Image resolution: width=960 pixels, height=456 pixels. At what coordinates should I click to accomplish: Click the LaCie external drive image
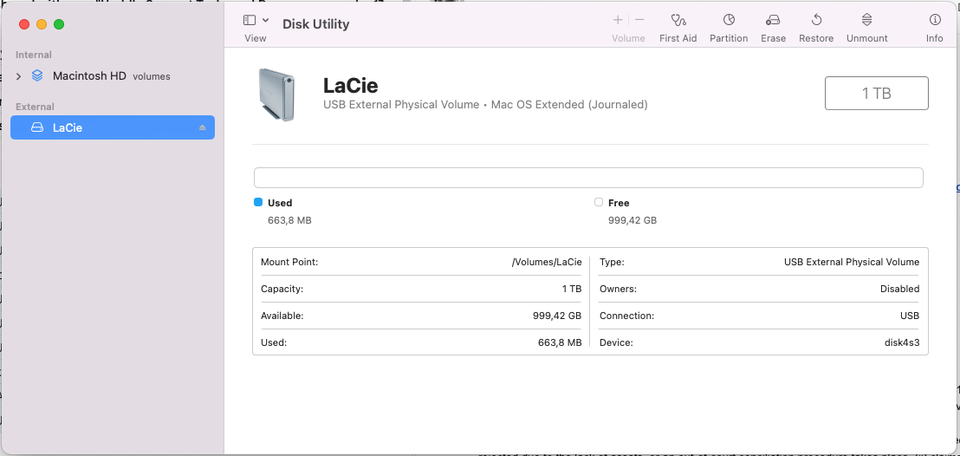tap(277, 95)
